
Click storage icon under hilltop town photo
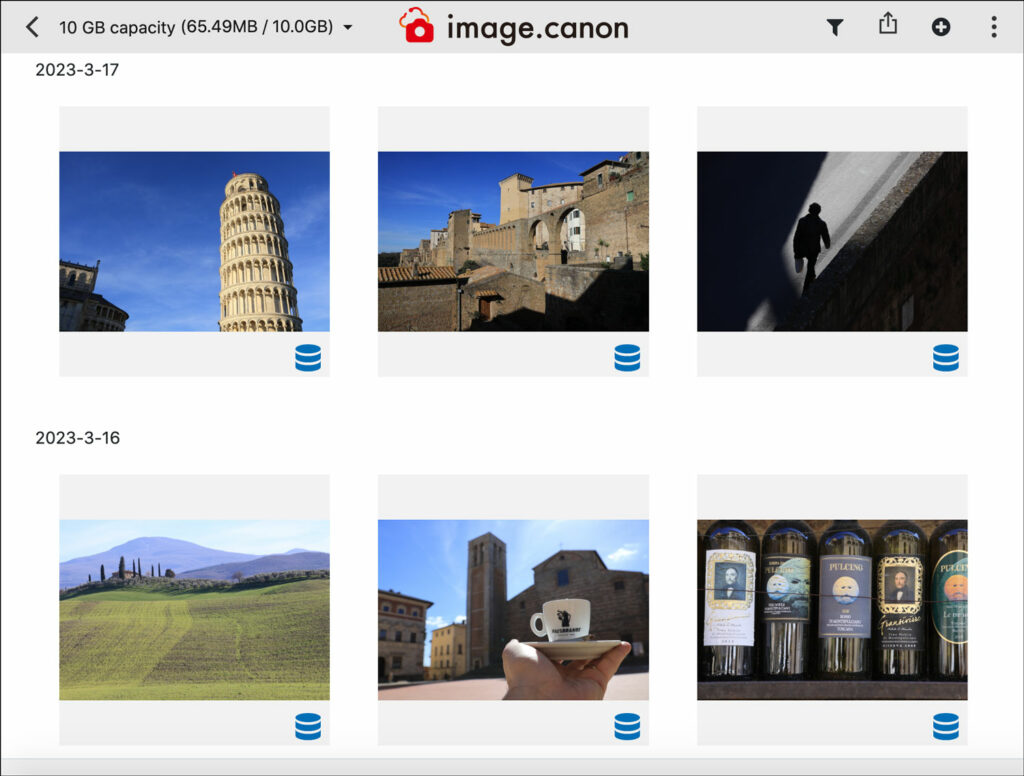click(627, 358)
